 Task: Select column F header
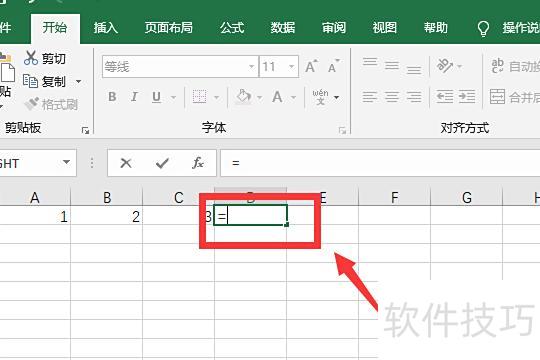tap(394, 197)
